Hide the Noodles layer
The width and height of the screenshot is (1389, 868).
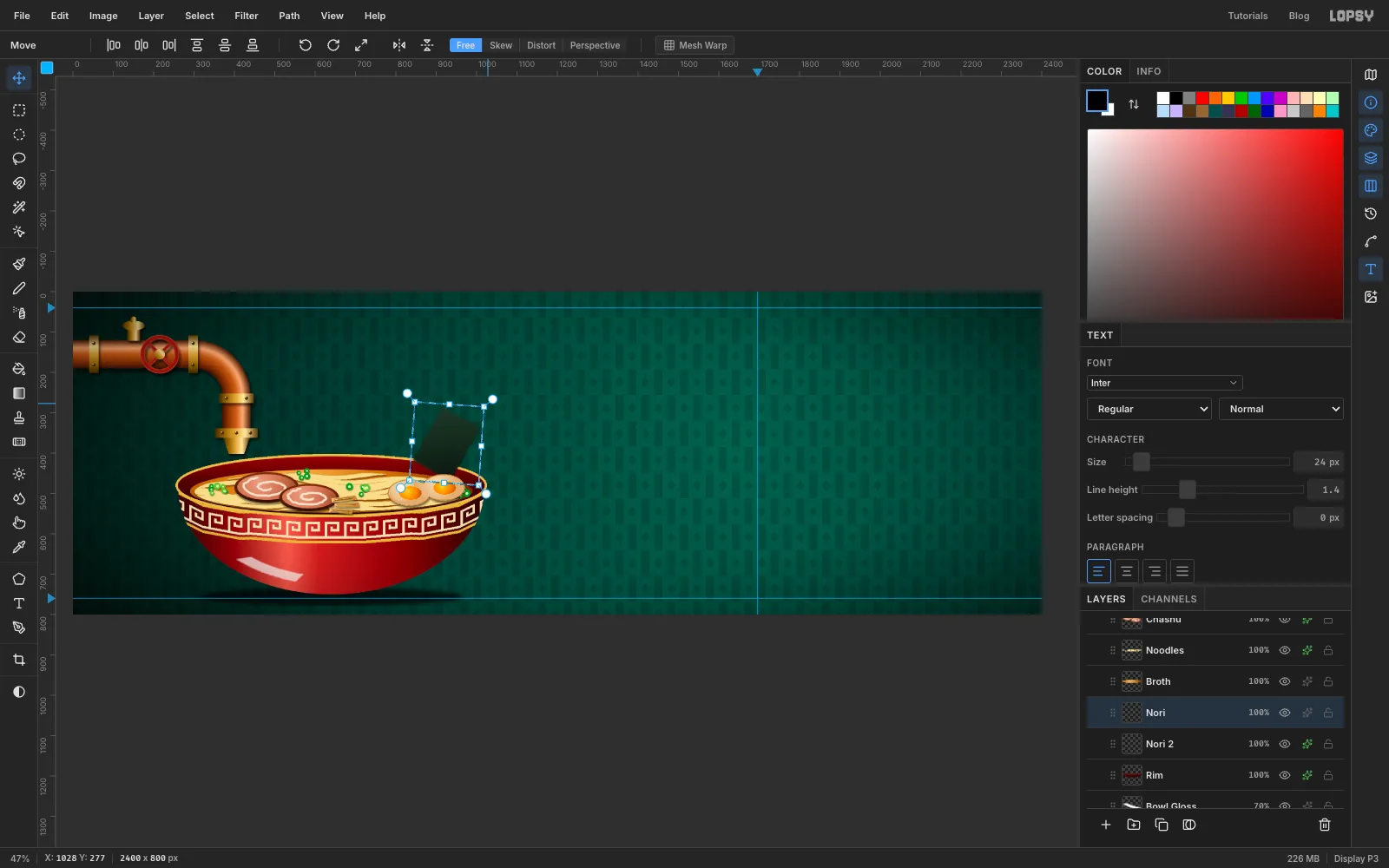[x=1285, y=650]
